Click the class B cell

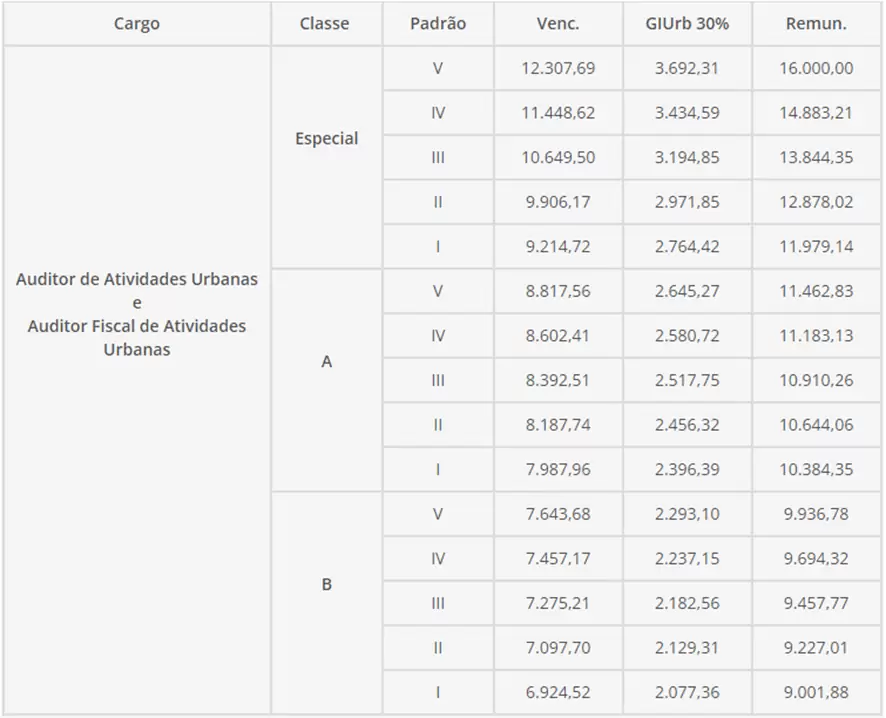[326, 585]
